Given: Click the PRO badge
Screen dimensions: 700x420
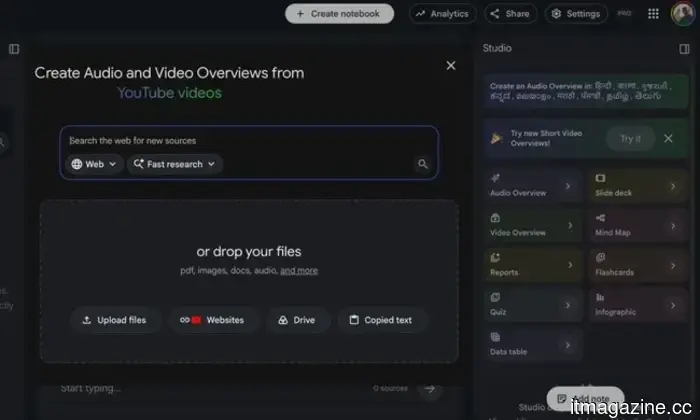Looking at the screenshot, I should (x=624, y=13).
